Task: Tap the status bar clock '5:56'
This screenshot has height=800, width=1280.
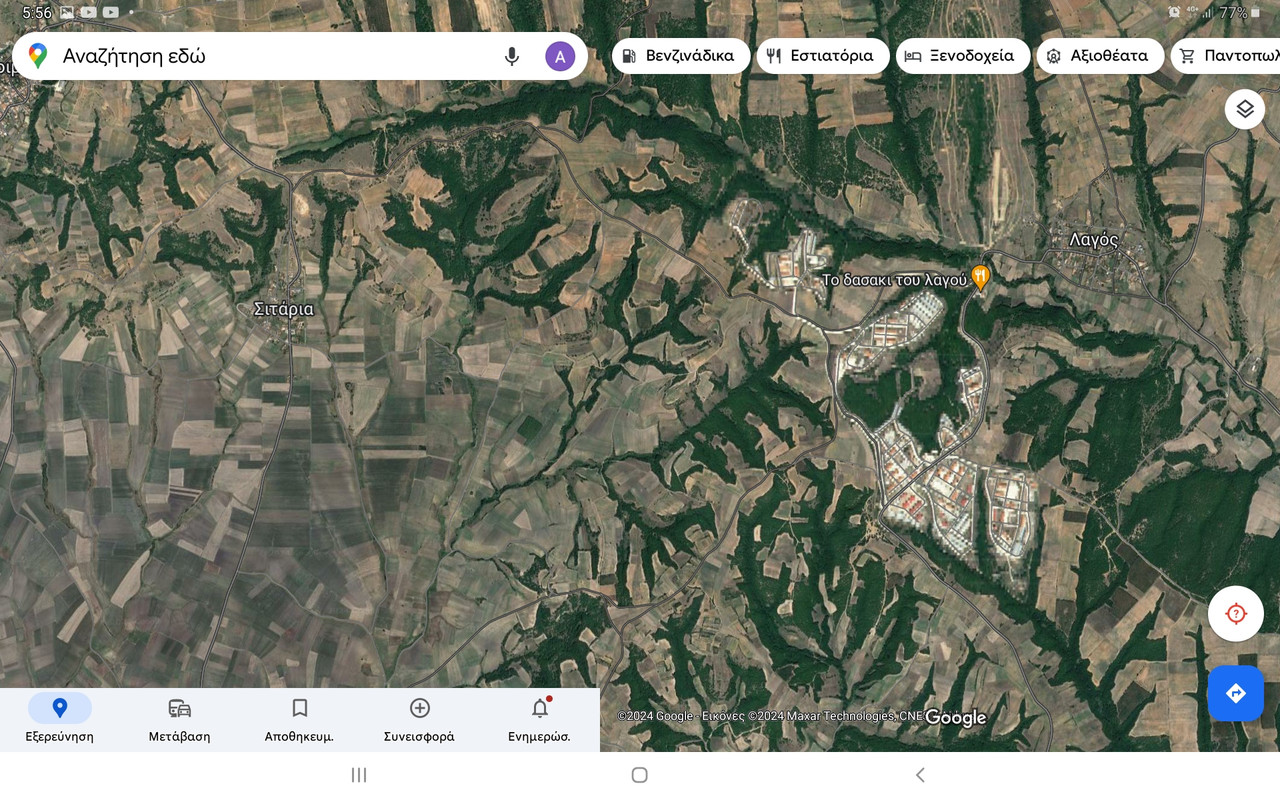Action: pos(37,13)
